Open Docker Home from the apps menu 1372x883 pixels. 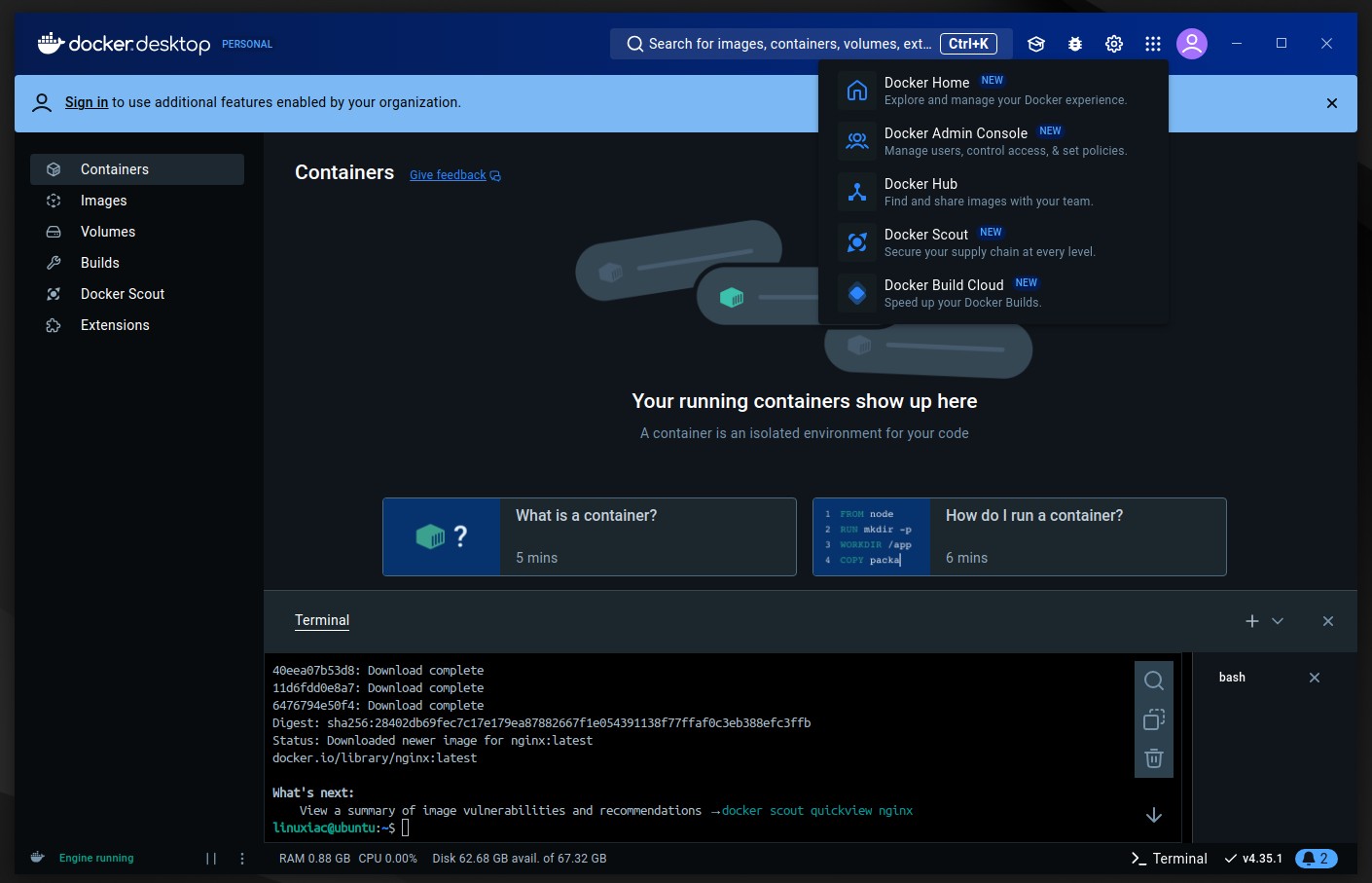pos(993,91)
